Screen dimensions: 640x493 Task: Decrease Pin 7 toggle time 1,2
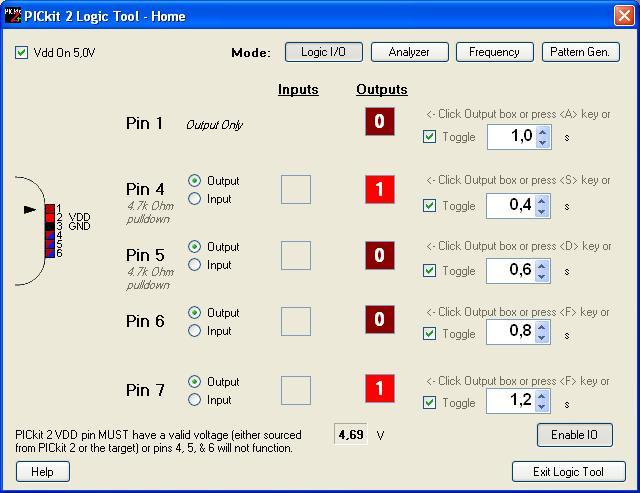point(542,406)
